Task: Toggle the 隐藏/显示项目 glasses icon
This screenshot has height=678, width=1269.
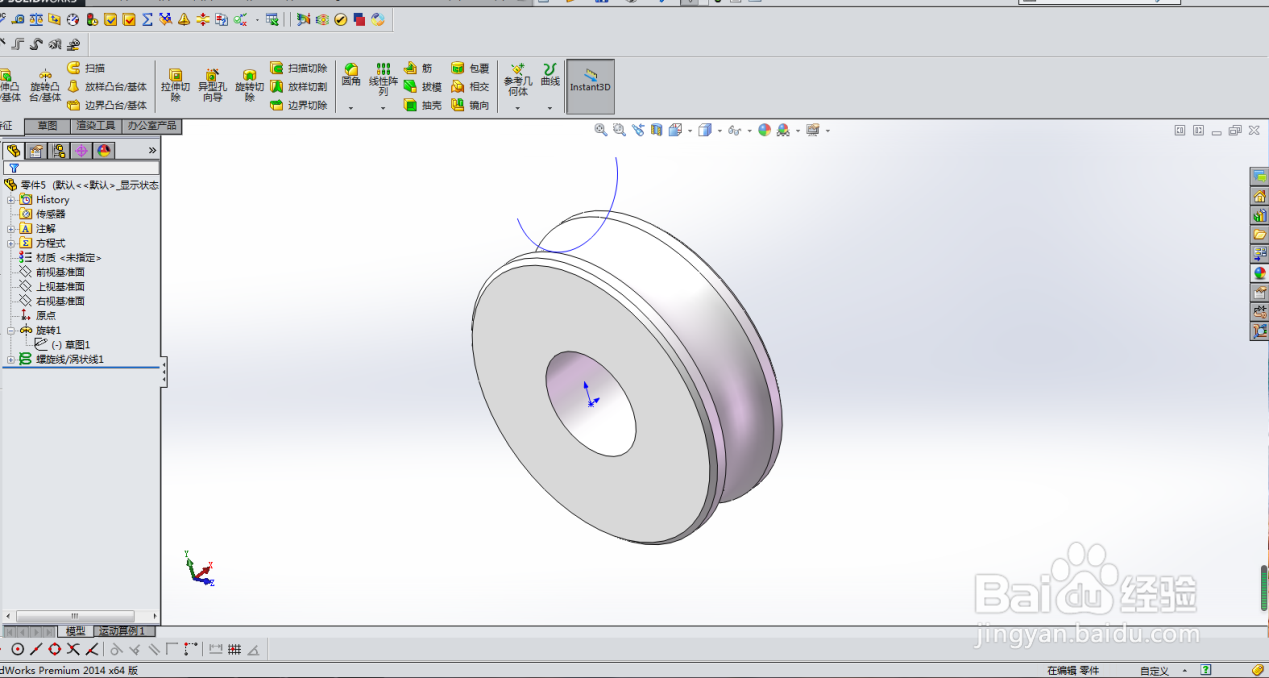Action: 736,131
